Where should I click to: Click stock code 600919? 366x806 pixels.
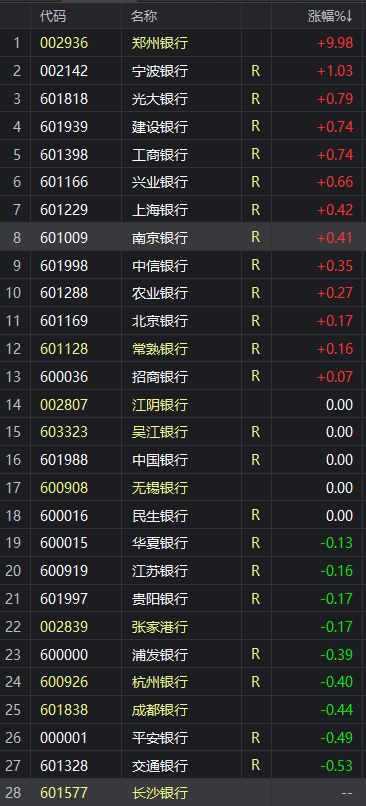pos(64,572)
